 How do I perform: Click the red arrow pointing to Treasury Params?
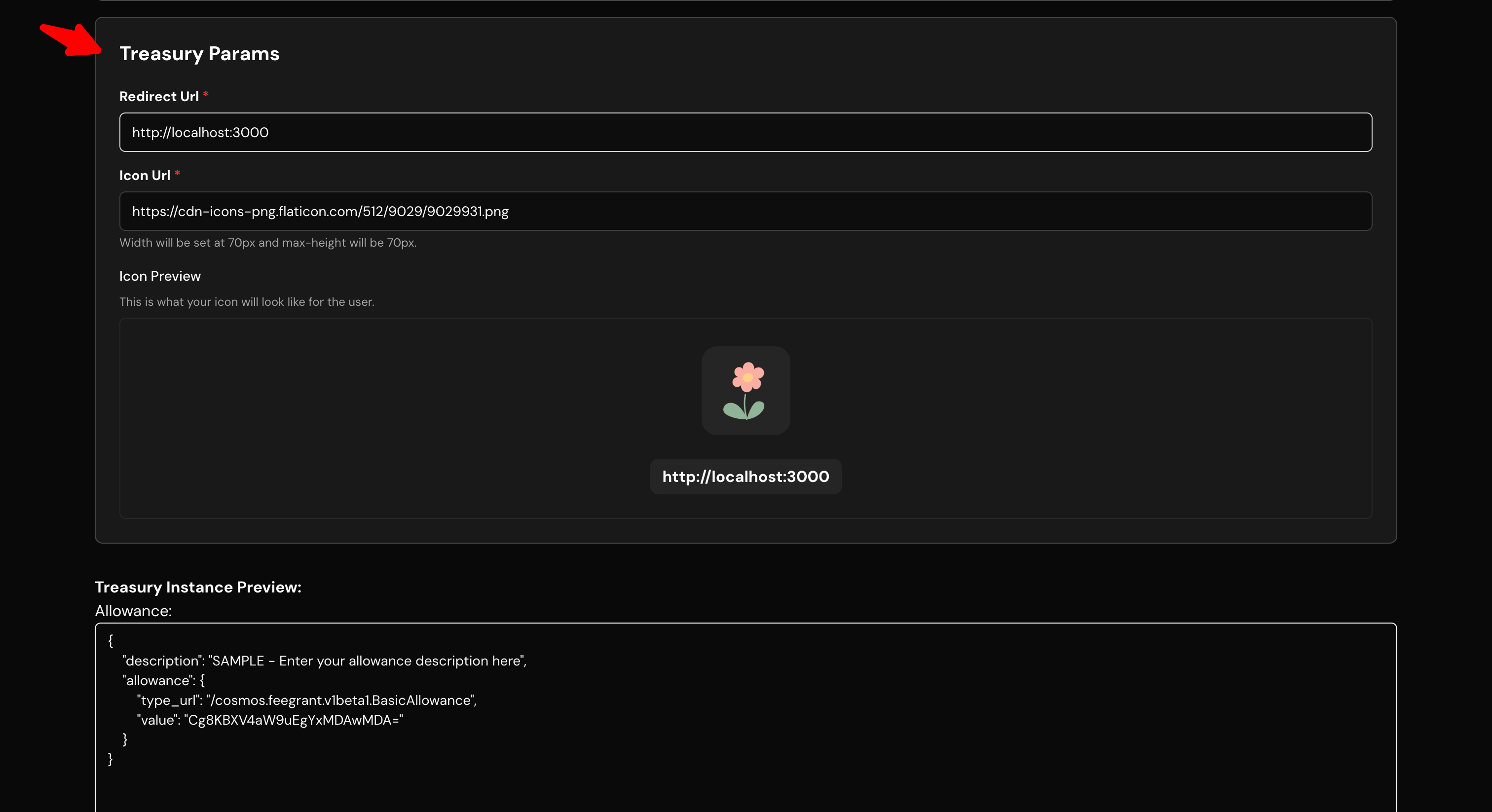tap(71, 39)
